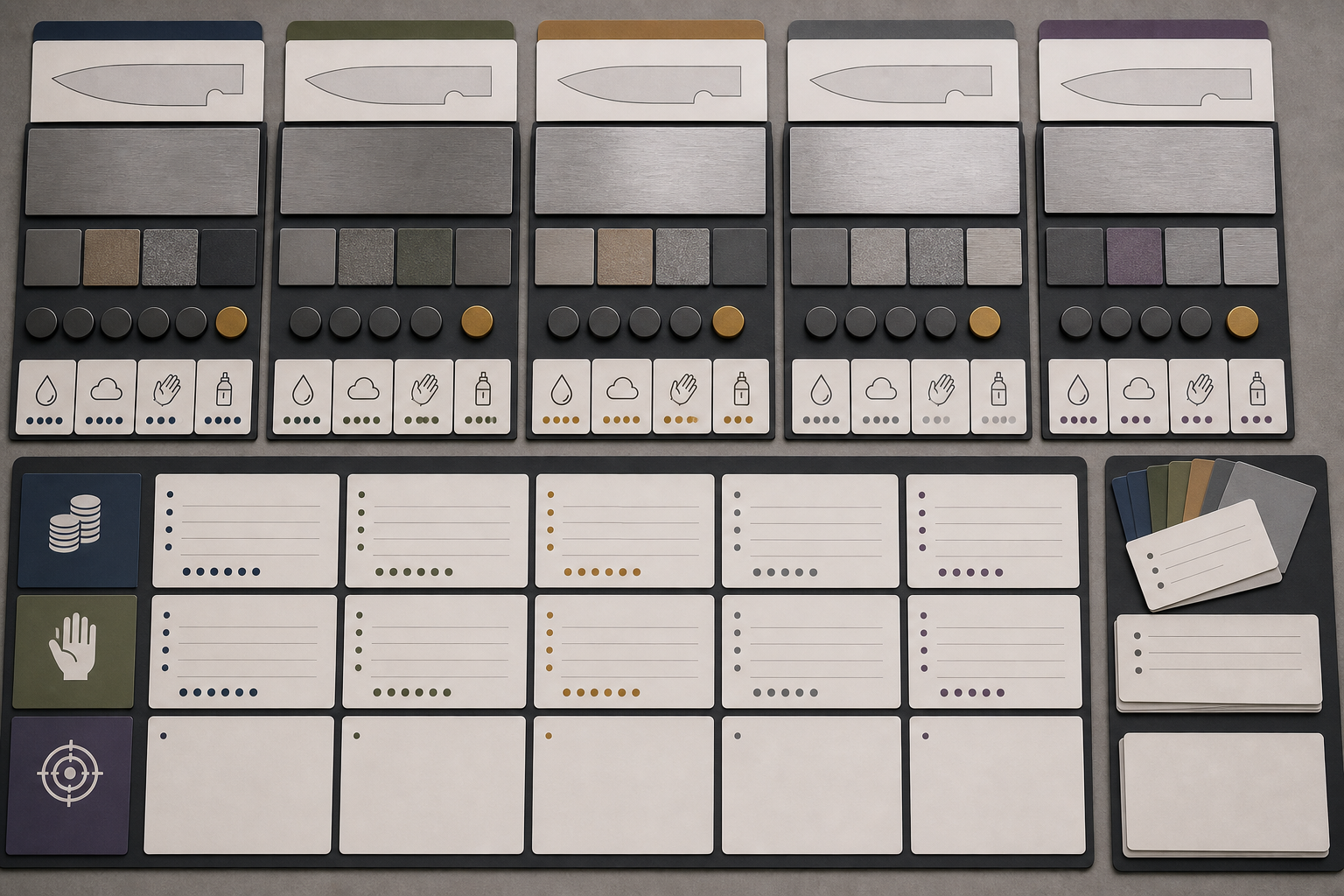Open the amber-dotted card in olive hand row
This screenshot has width=1344, height=896.
pyautogui.click(x=624, y=652)
